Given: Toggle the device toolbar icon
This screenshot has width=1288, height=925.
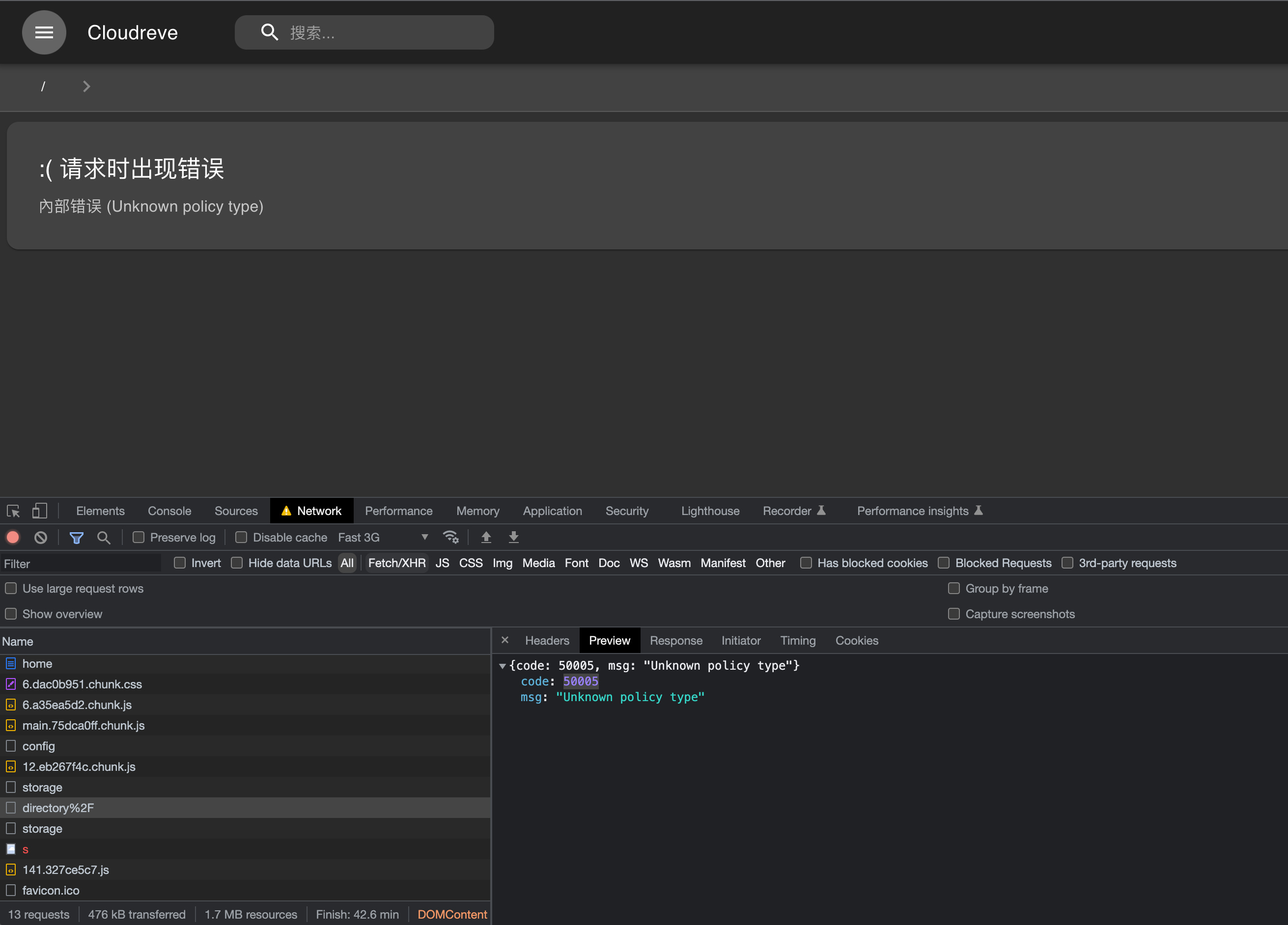Looking at the screenshot, I should (x=39, y=511).
